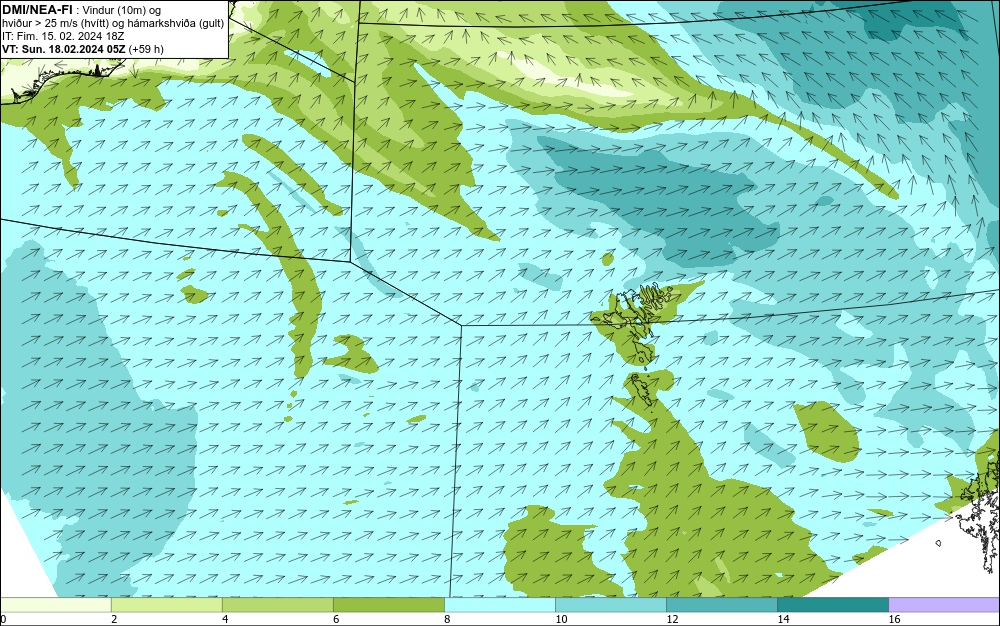The width and height of the screenshot is (1000, 626).
Task: Click the legend scale label '4'
Action: (225, 619)
